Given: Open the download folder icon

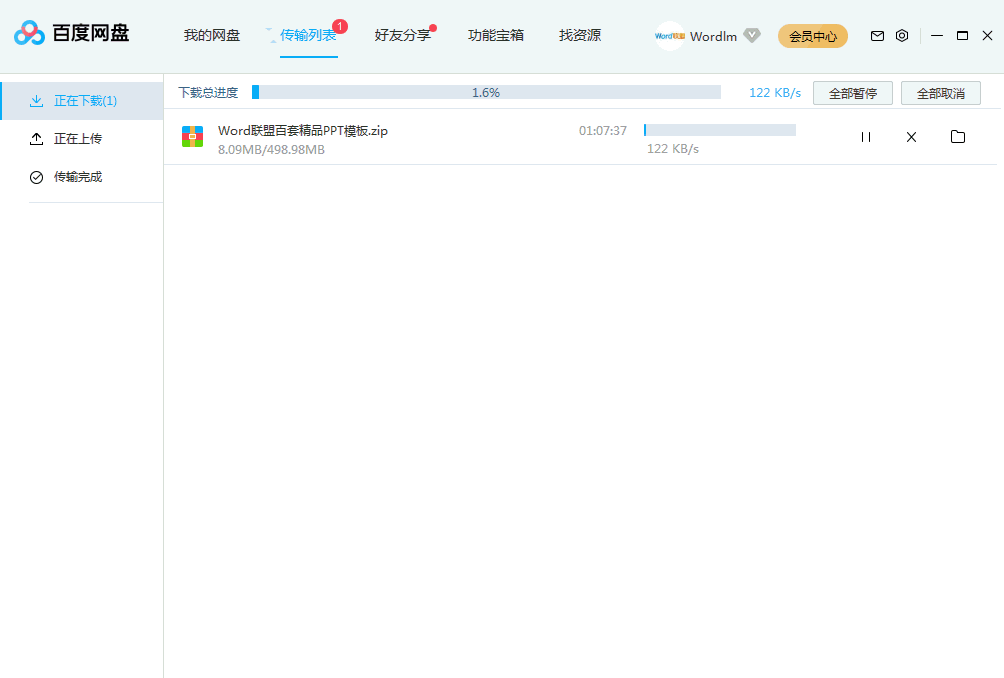Looking at the screenshot, I should click(958, 136).
